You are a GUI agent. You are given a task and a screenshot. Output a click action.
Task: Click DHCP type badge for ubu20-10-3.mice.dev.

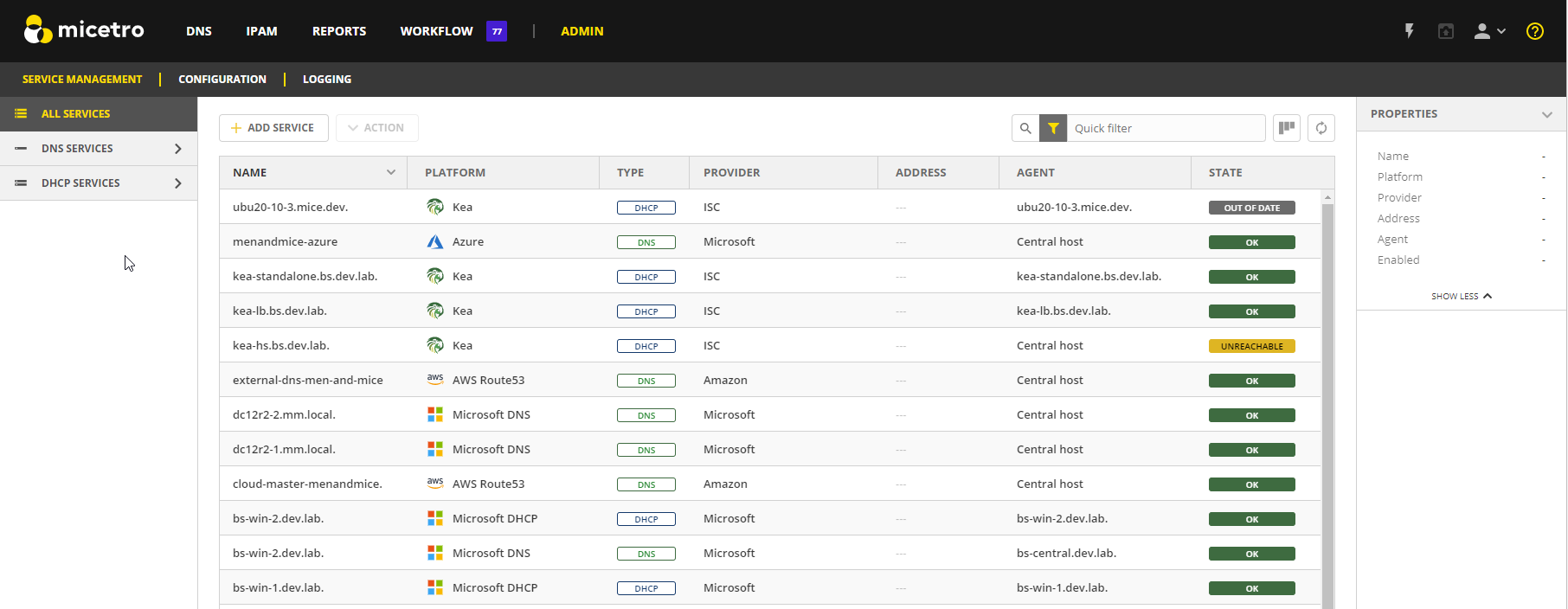[x=646, y=208]
